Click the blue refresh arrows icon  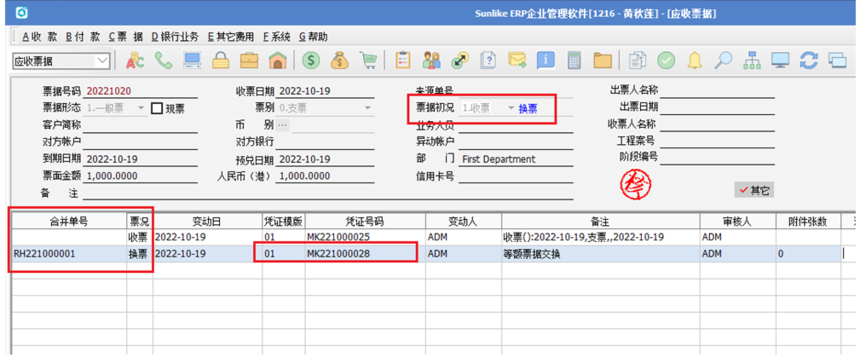(x=809, y=60)
